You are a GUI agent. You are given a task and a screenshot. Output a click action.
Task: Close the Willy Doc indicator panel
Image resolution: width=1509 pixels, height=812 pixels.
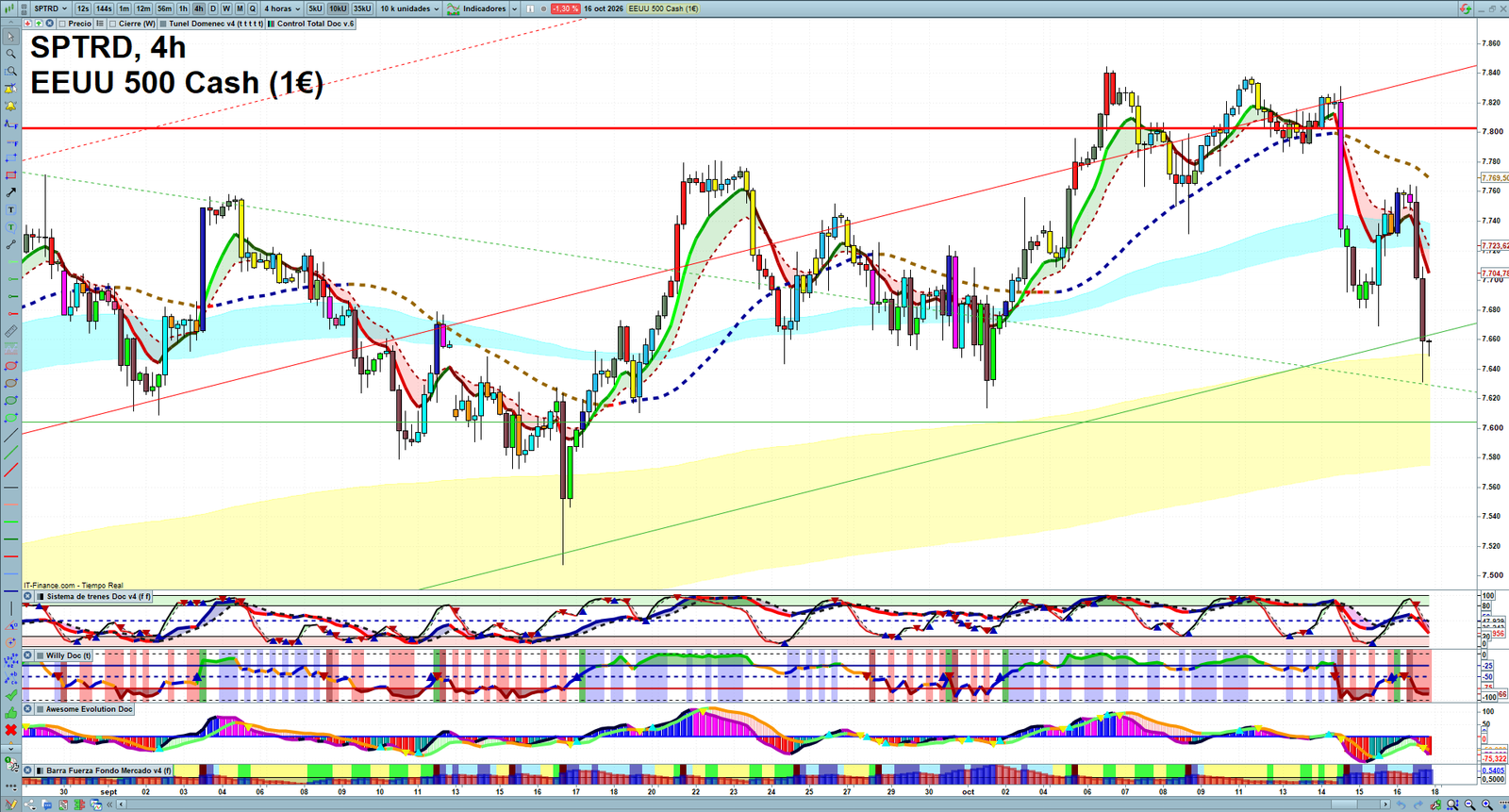point(28,655)
